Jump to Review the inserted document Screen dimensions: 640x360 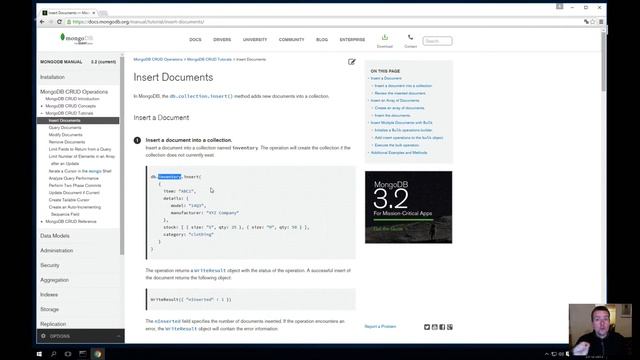click(x=400, y=93)
